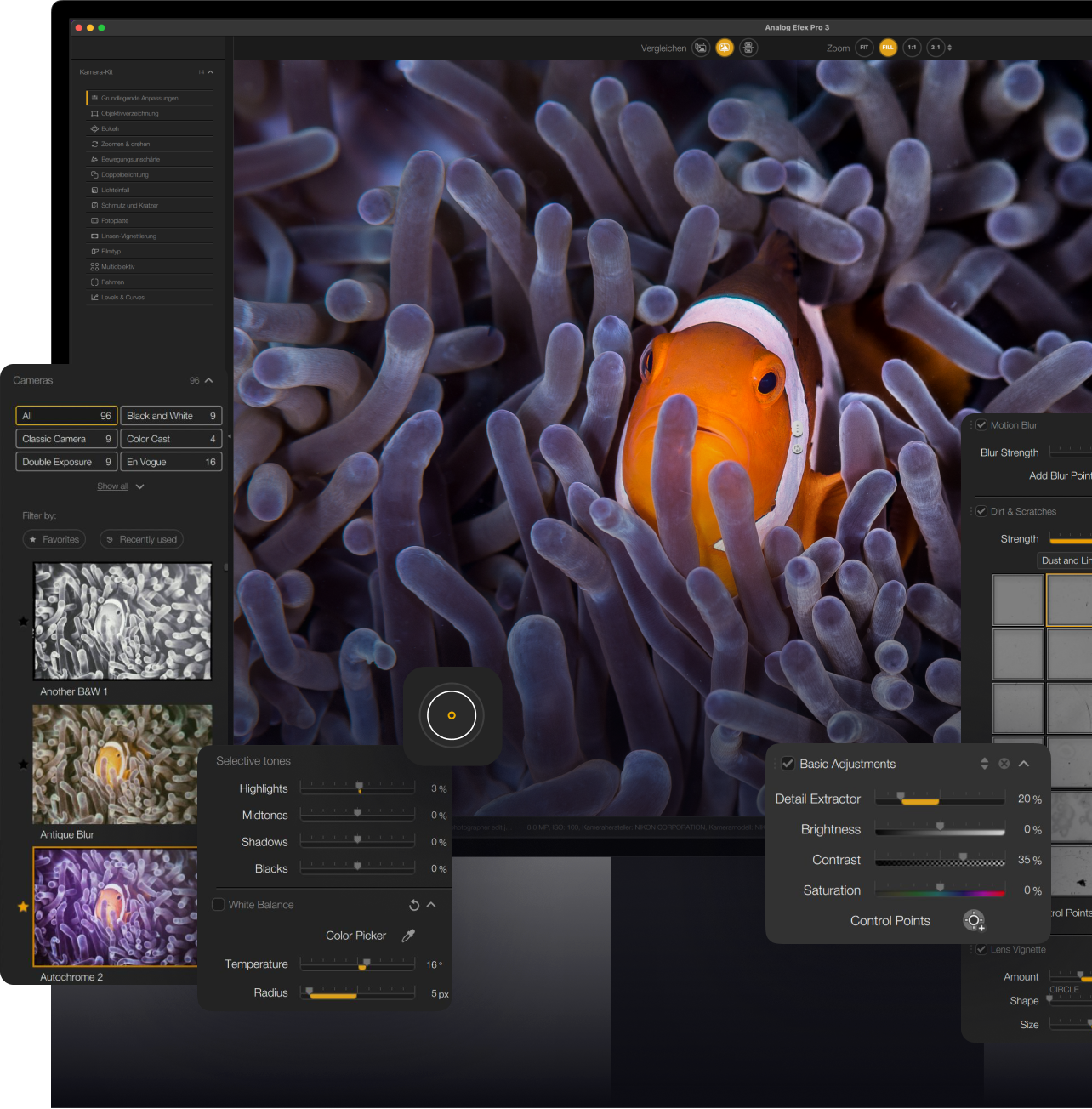Reset the White Balance settings
The height and width of the screenshot is (1109, 1092).
(x=414, y=905)
